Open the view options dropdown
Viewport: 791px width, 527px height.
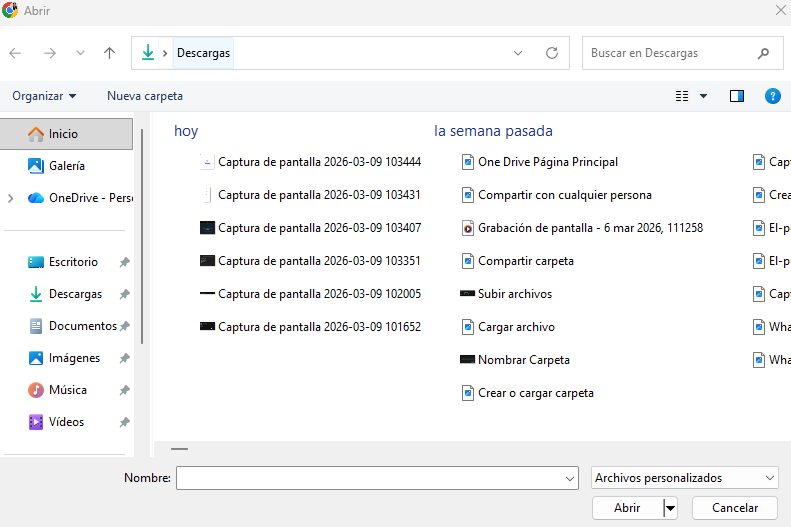point(703,96)
